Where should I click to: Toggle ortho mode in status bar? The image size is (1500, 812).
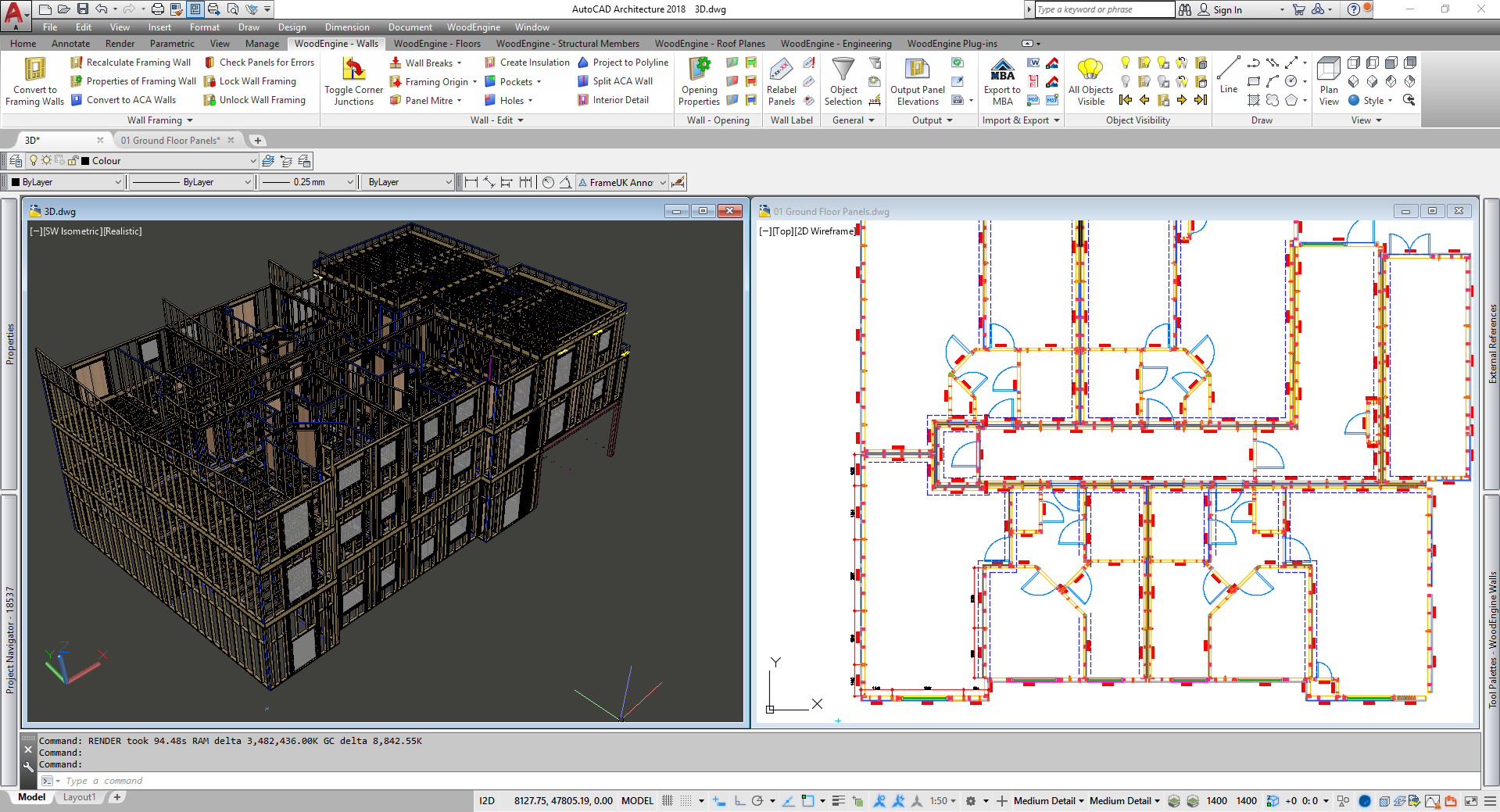[x=739, y=801]
